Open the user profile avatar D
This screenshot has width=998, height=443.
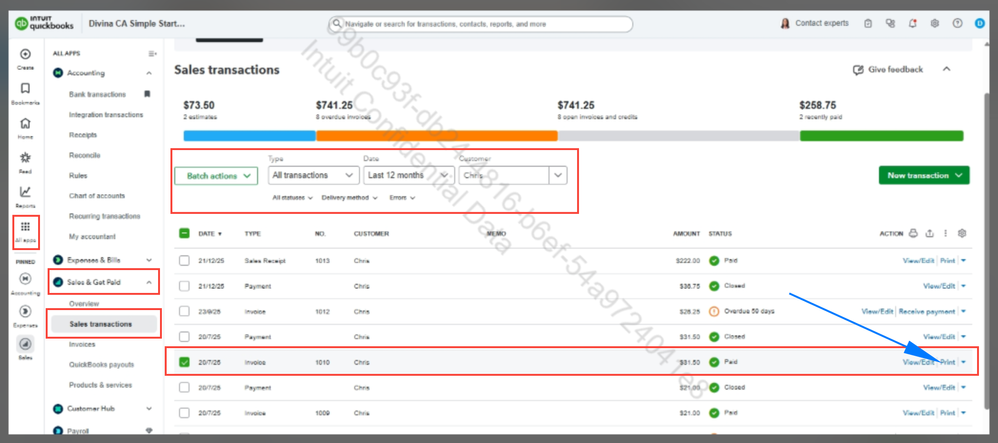(979, 24)
